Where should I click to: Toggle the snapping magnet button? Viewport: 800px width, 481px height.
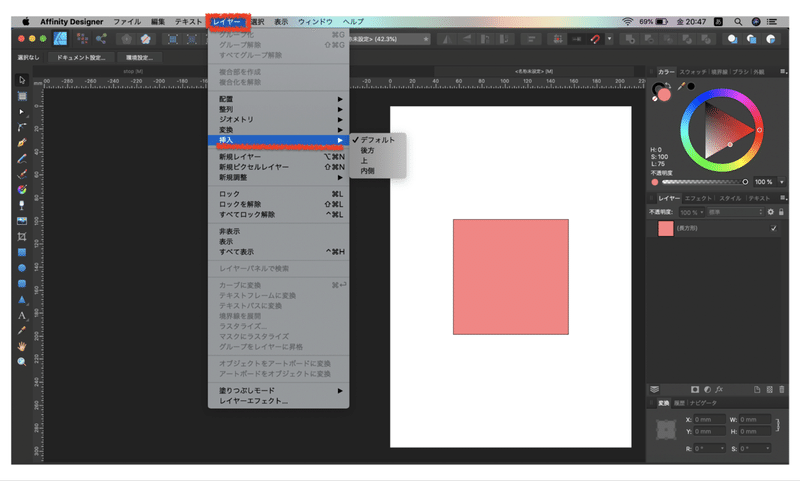click(x=595, y=39)
